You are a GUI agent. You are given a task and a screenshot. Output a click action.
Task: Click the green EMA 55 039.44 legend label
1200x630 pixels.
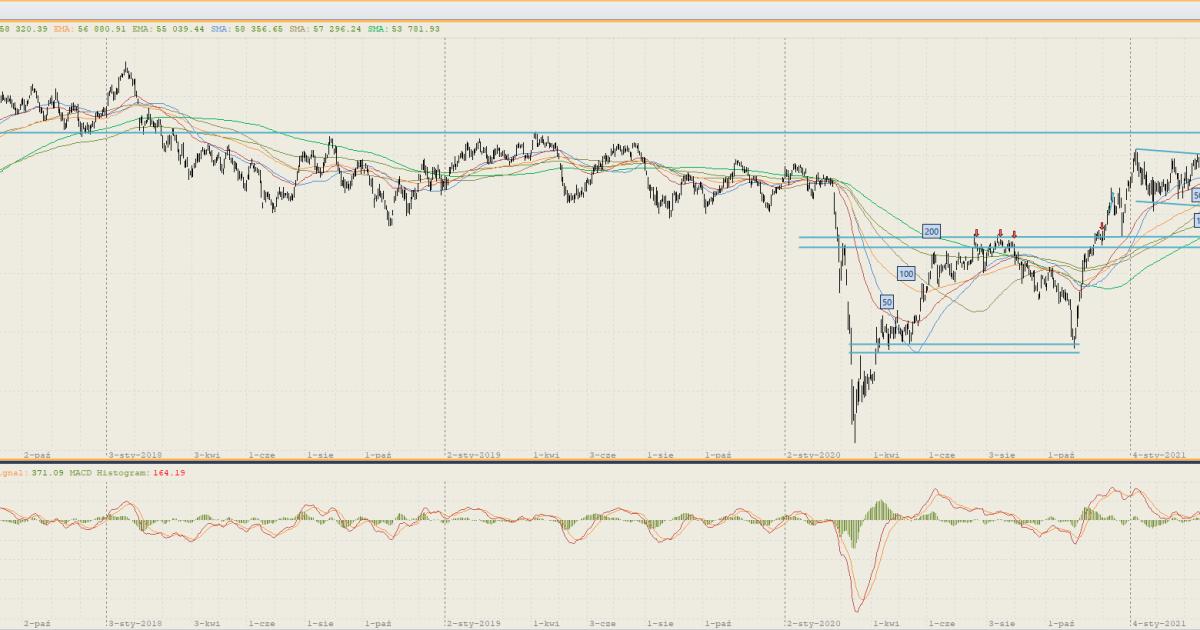[168, 29]
